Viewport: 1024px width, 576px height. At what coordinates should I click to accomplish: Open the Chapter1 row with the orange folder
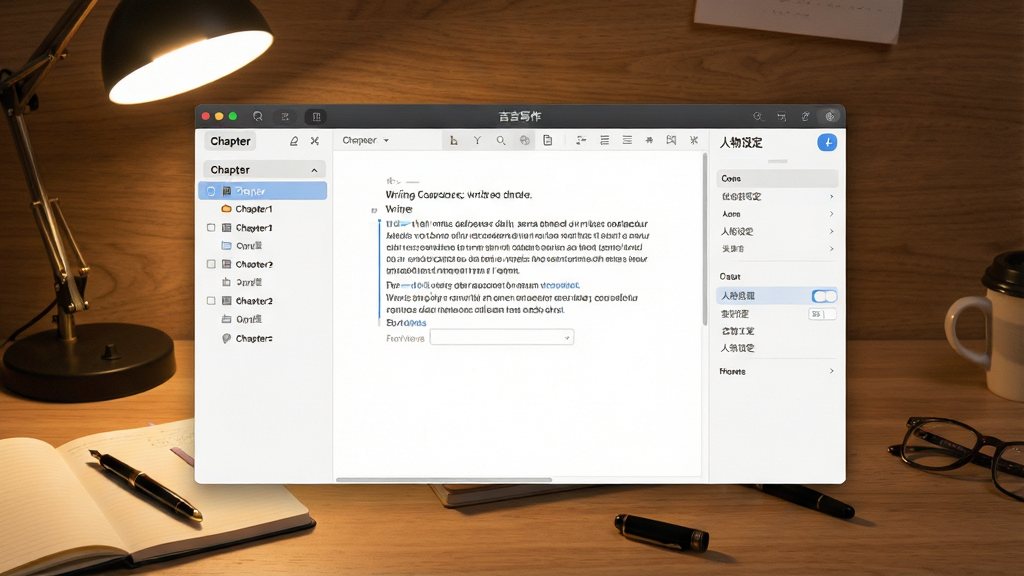(263, 209)
